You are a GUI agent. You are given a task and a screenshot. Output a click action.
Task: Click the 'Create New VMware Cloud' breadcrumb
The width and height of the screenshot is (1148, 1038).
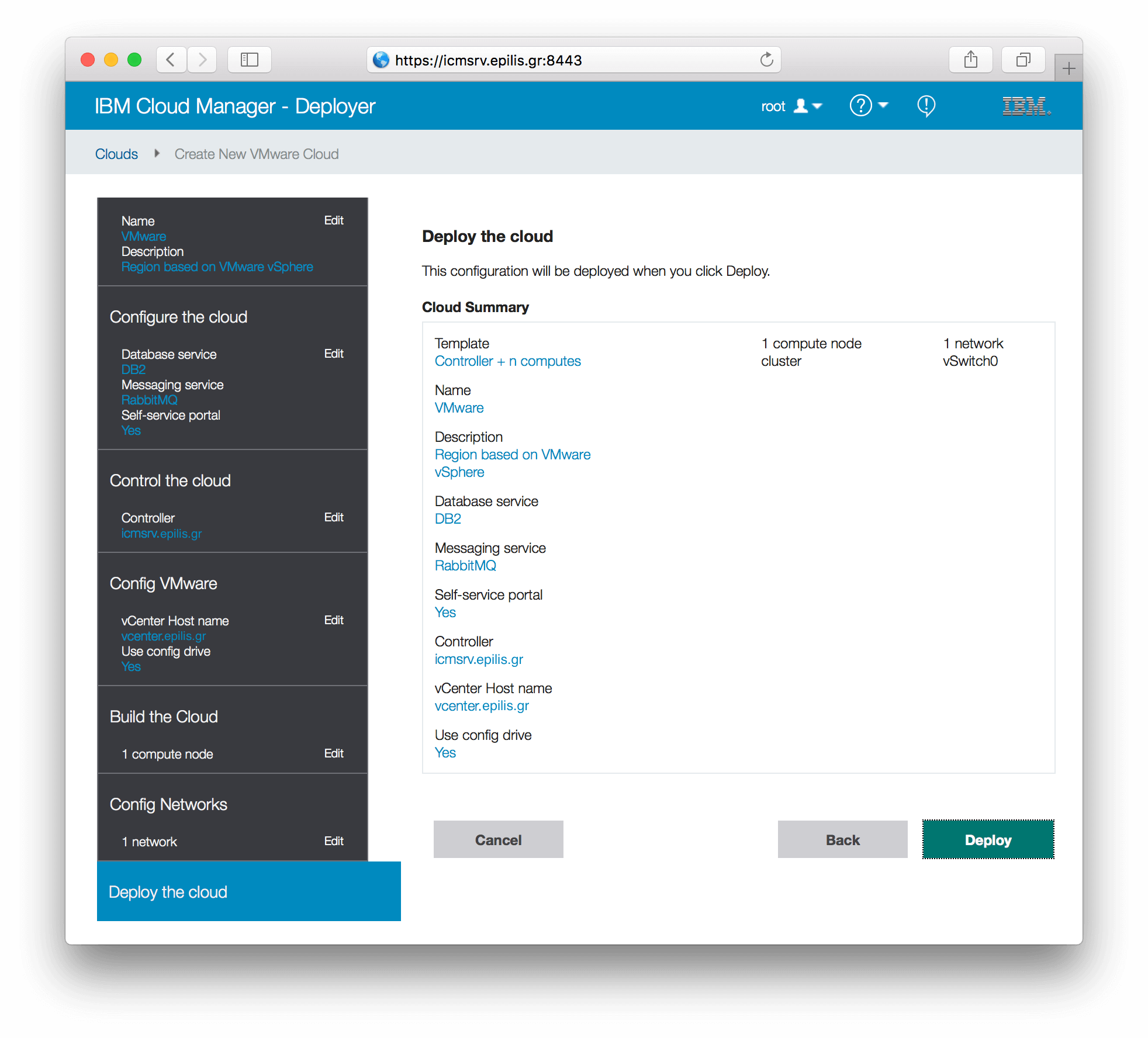coord(257,154)
